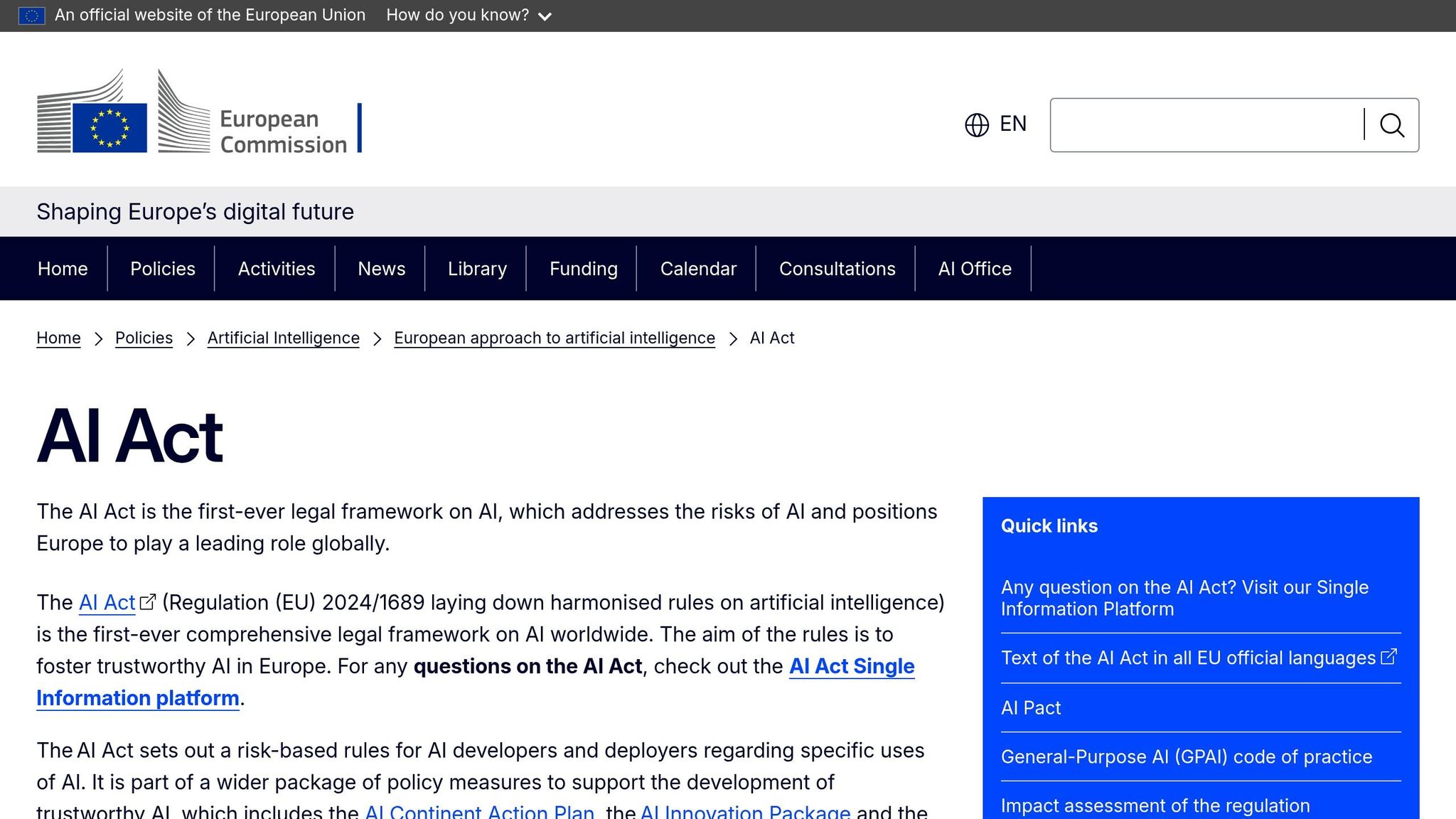The width and height of the screenshot is (1456, 819).
Task: Open the Policies navigation menu item
Action: (163, 269)
